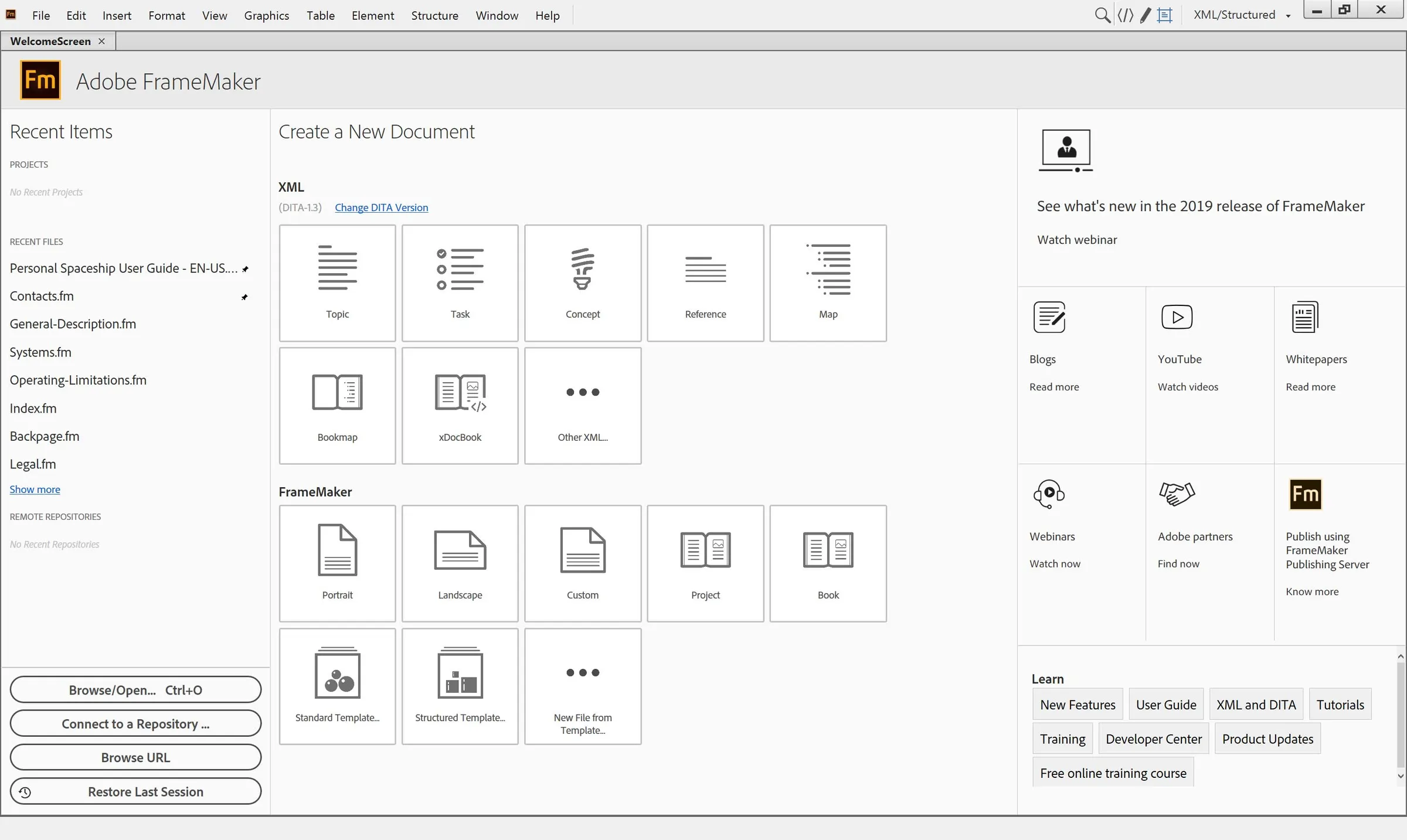Image resolution: width=1407 pixels, height=840 pixels.
Task: Open the search tool in the title bar
Action: [1102, 15]
